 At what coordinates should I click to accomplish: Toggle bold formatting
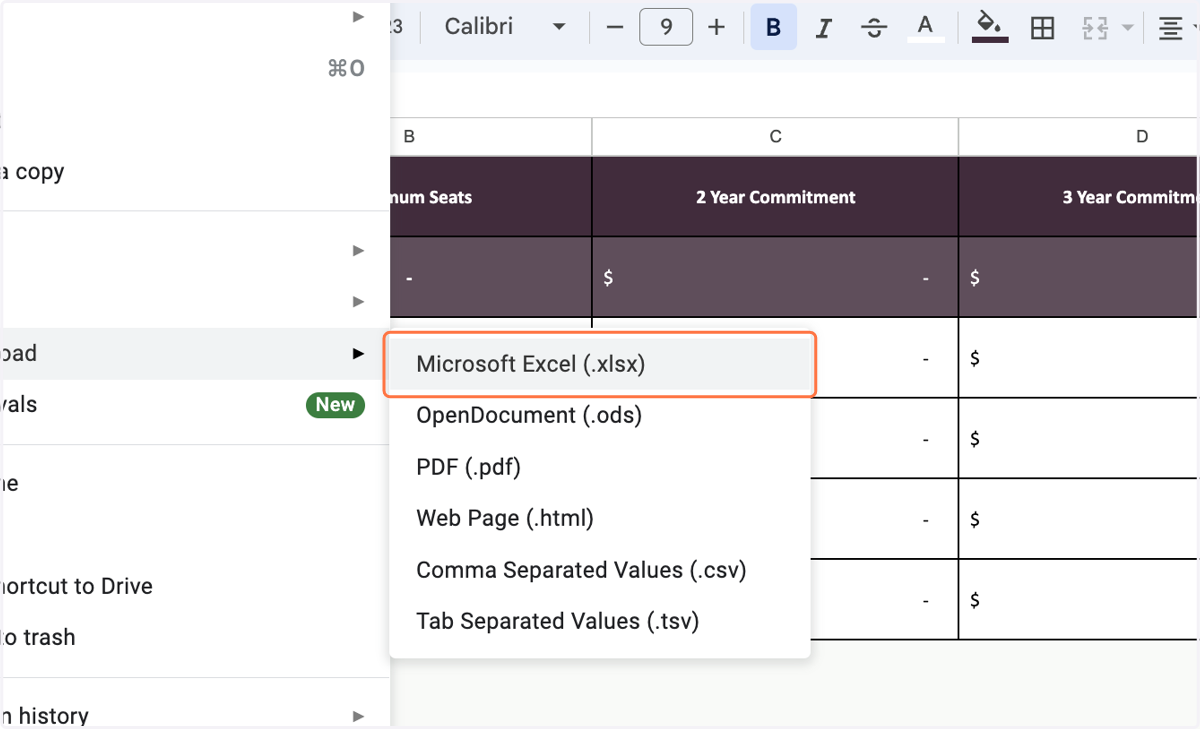773,28
